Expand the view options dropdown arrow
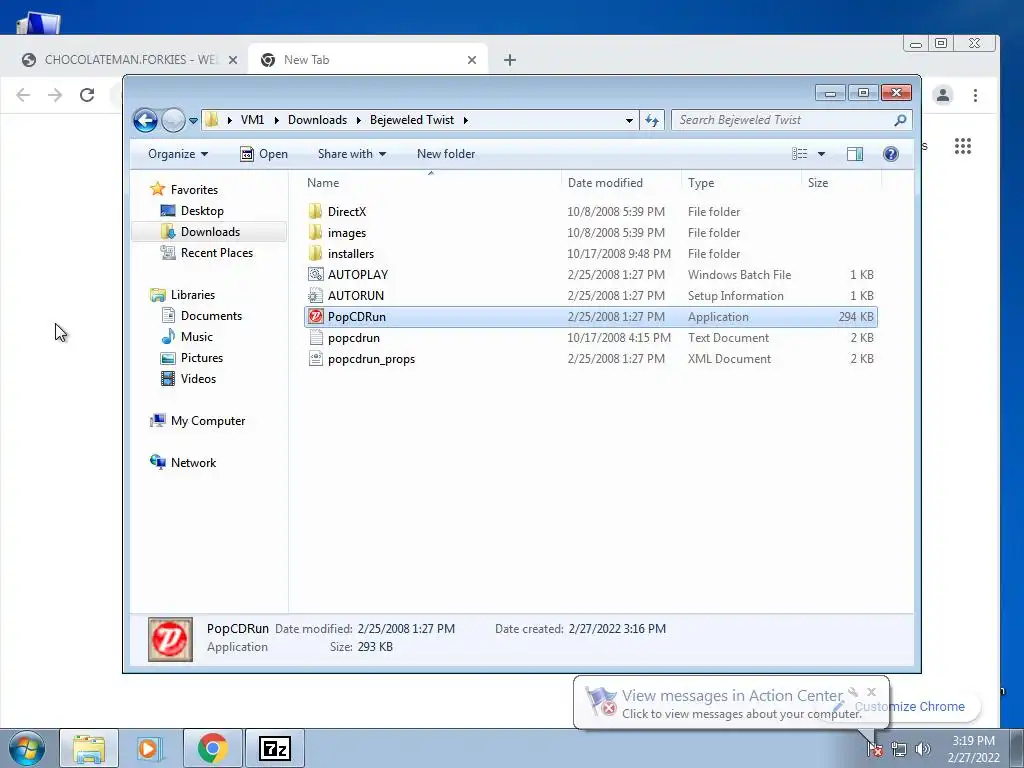This screenshot has width=1024, height=768. pyautogui.click(x=822, y=154)
